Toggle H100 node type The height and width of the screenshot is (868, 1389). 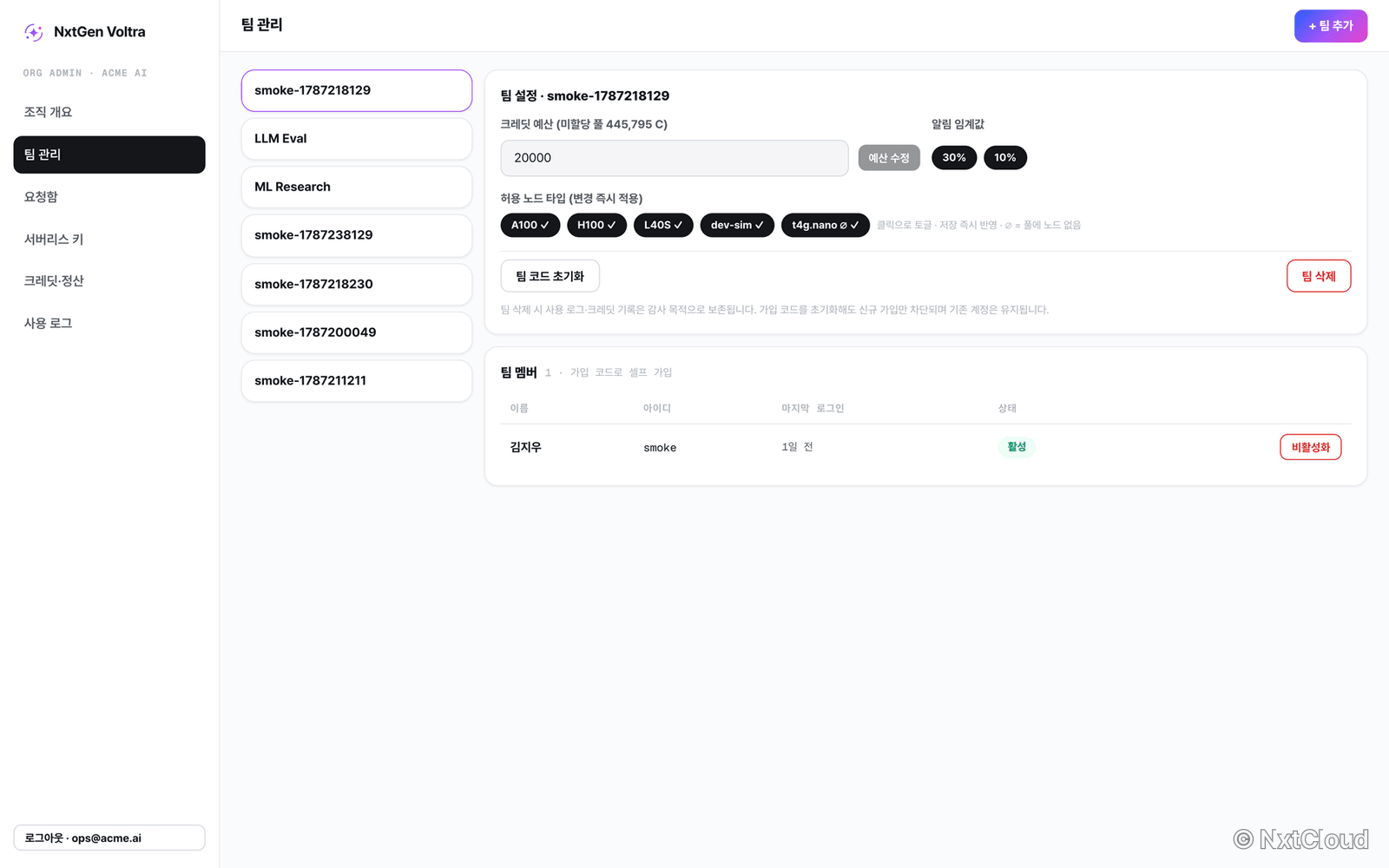point(596,225)
